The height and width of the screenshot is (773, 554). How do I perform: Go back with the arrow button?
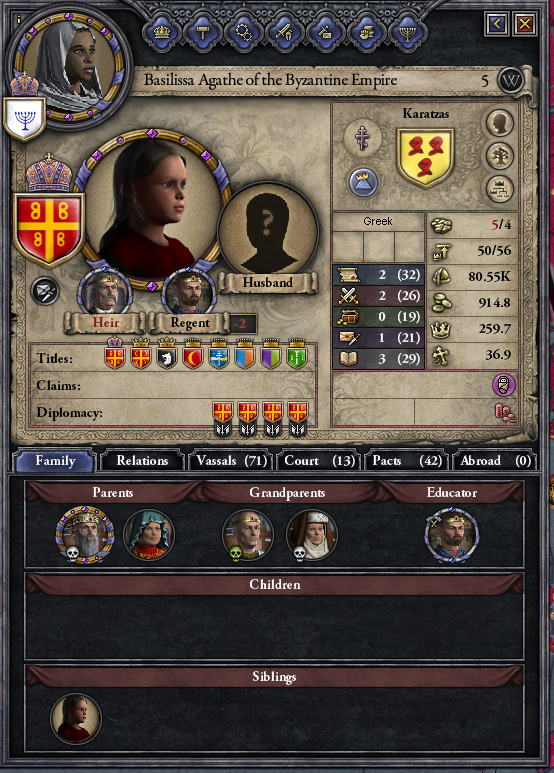tap(496, 23)
